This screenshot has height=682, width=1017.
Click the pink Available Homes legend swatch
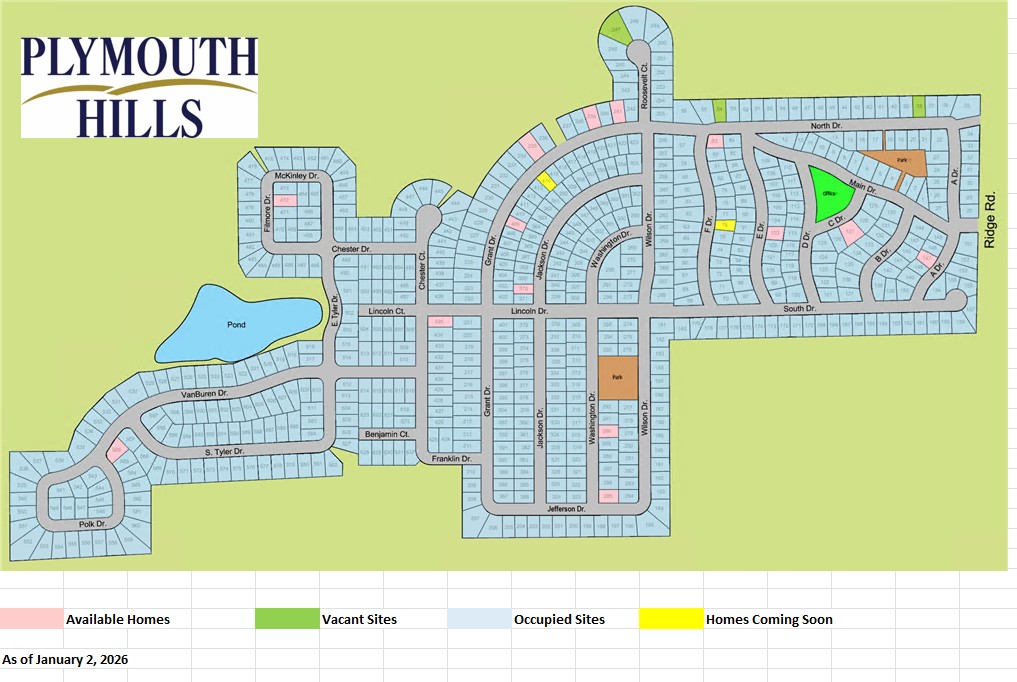31,619
